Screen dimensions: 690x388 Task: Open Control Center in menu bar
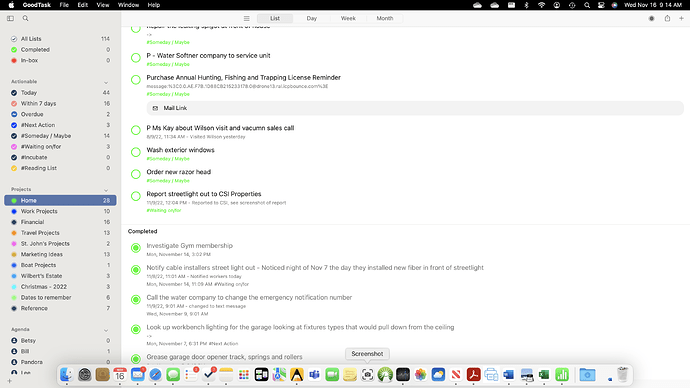pos(601,5)
